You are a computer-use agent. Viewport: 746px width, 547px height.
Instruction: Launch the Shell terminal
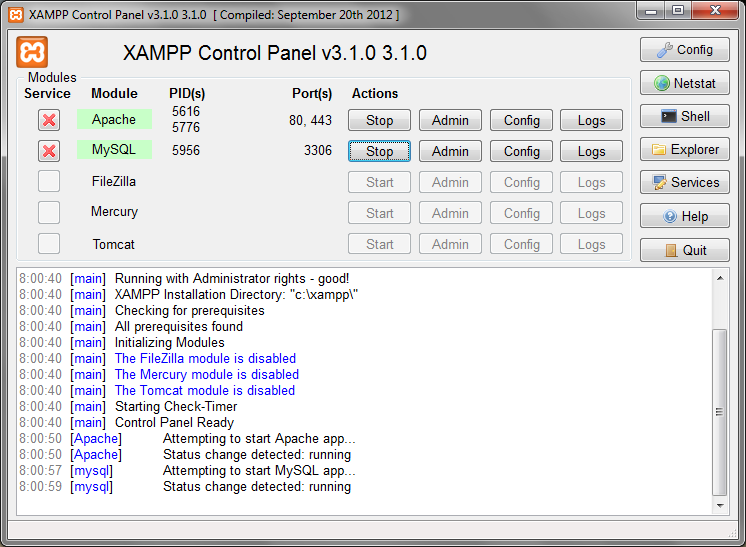tap(684, 117)
